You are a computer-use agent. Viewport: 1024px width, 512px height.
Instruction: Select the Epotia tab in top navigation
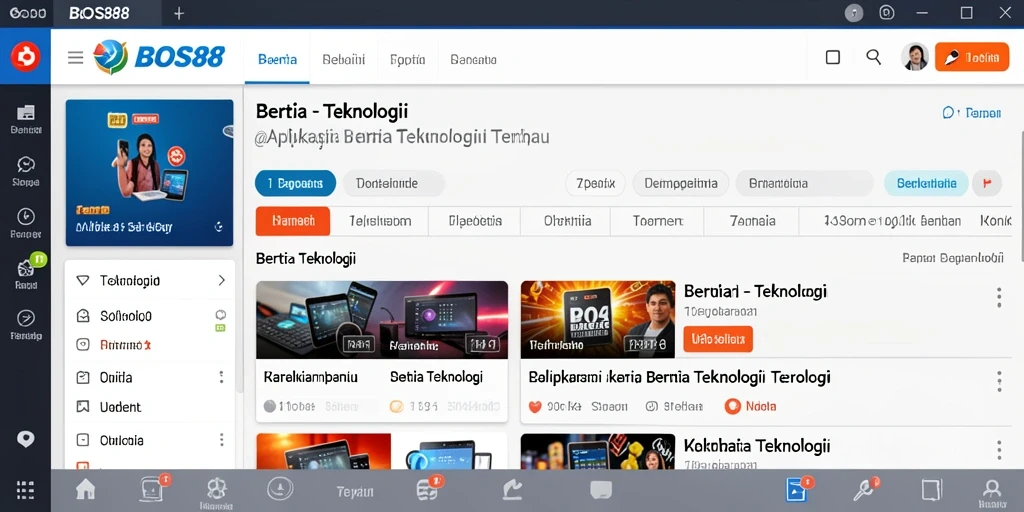408,59
